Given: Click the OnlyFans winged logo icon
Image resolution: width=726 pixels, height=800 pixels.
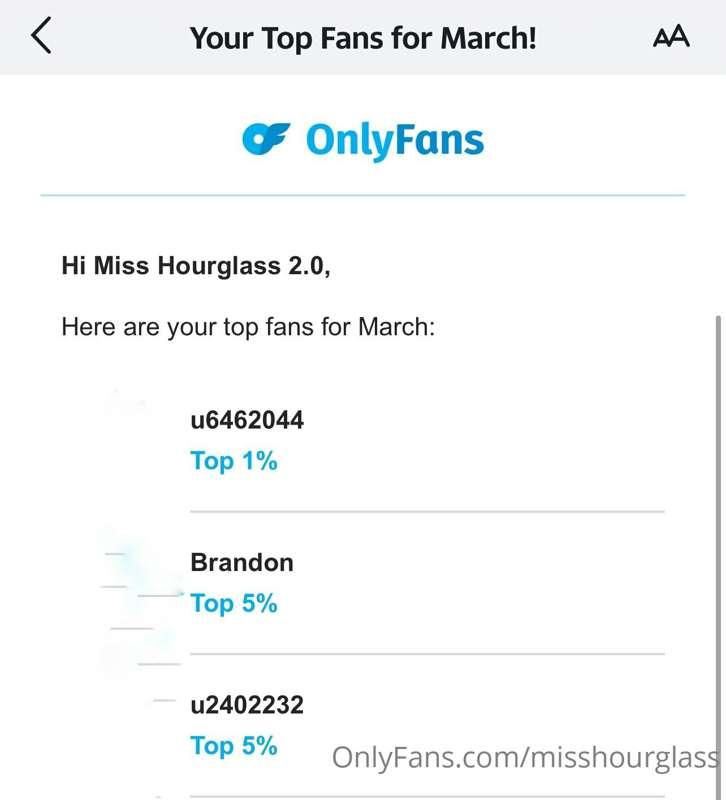Looking at the screenshot, I should point(266,139).
